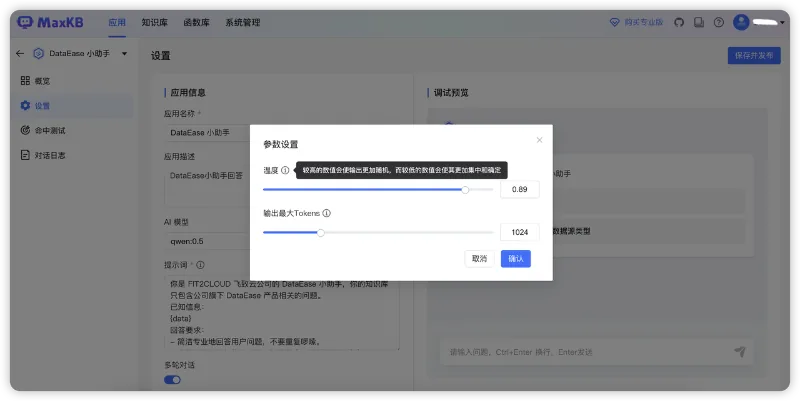Screen dimensions: 800x401
Task: Switch to the 应用 tab
Action: click(x=117, y=22)
